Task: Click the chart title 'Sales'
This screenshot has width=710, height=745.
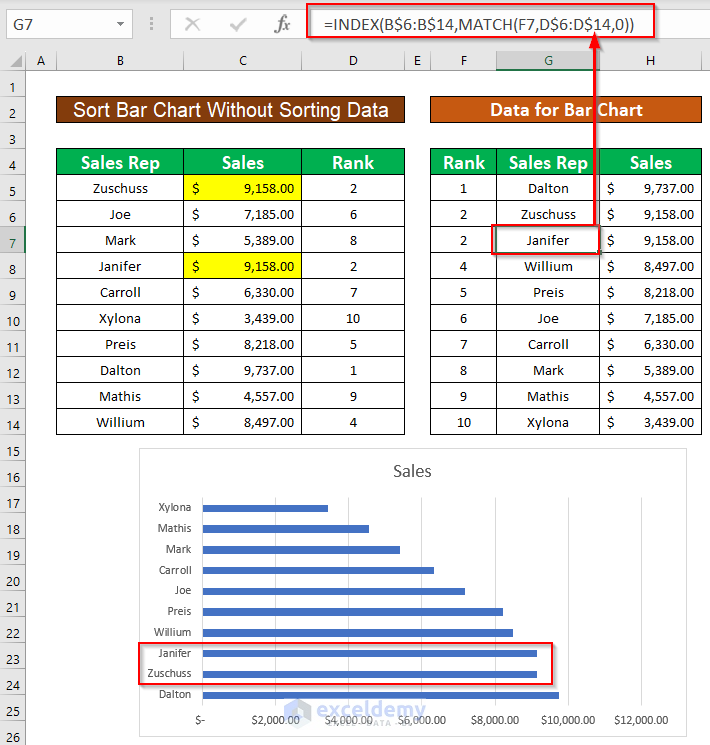Action: tap(412, 471)
